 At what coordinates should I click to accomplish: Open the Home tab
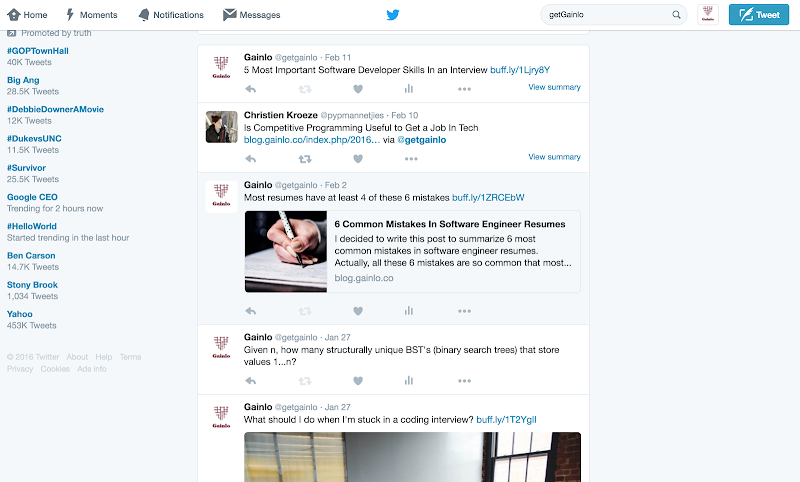pos(27,15)
